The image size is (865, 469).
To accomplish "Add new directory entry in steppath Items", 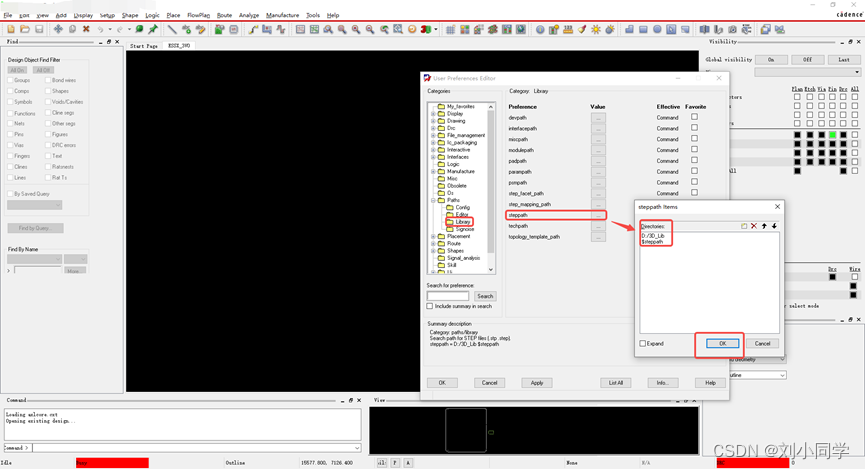I will tap(744, 226).
